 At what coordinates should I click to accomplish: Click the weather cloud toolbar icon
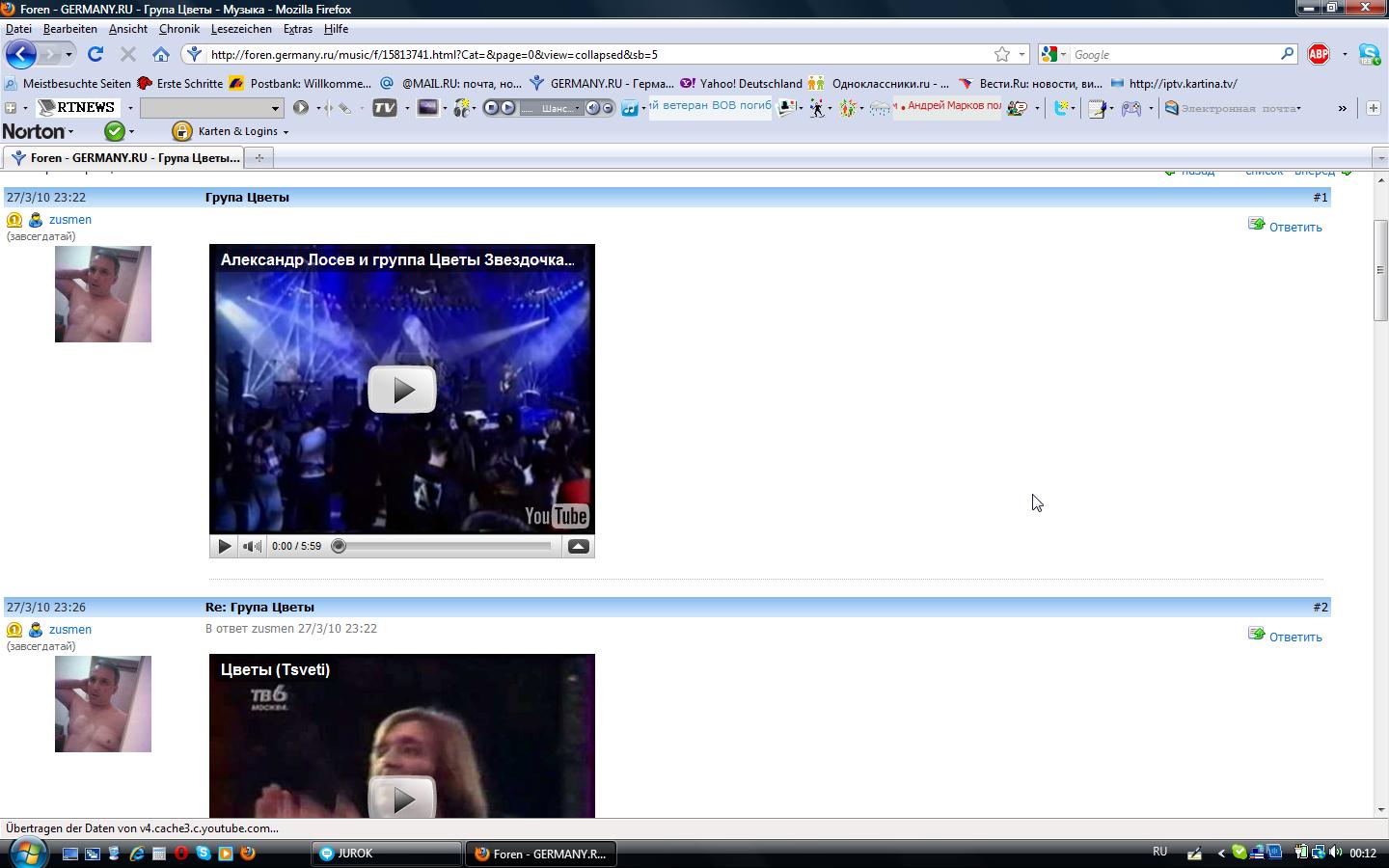880,108
